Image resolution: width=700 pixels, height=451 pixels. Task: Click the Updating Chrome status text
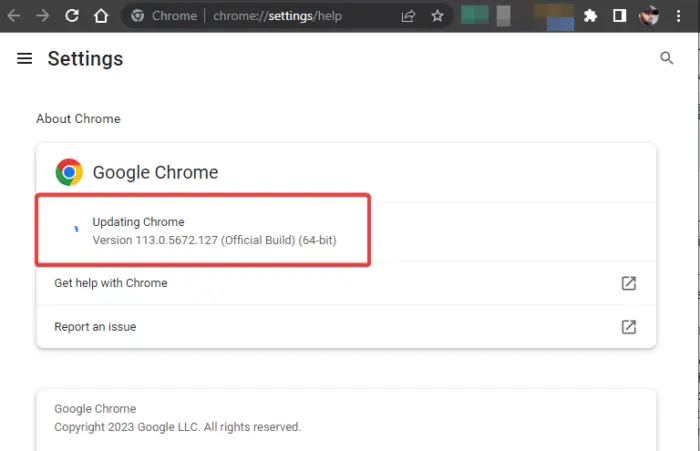(138, 222)
